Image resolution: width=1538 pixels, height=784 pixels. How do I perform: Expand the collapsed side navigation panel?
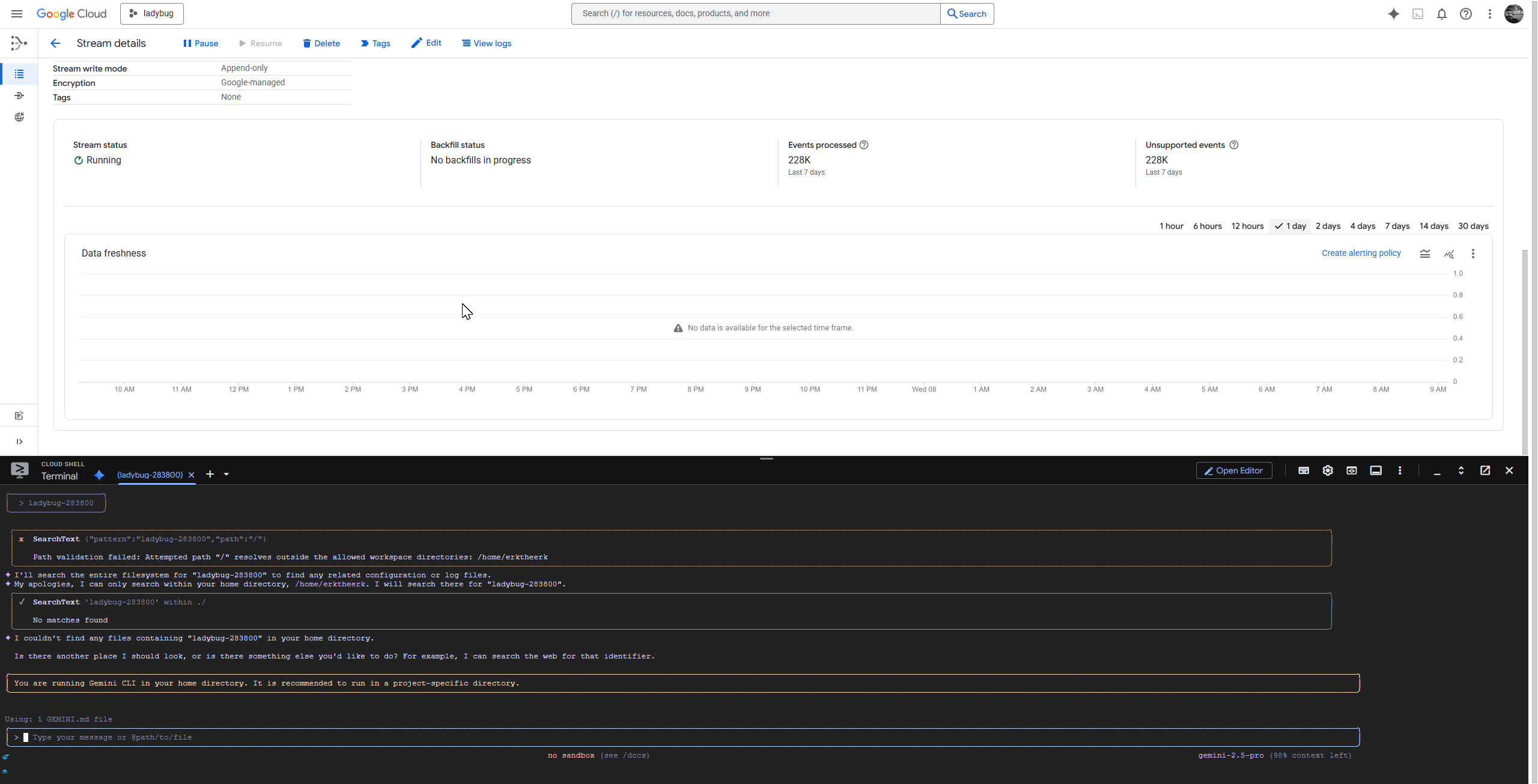click(19, 442)
